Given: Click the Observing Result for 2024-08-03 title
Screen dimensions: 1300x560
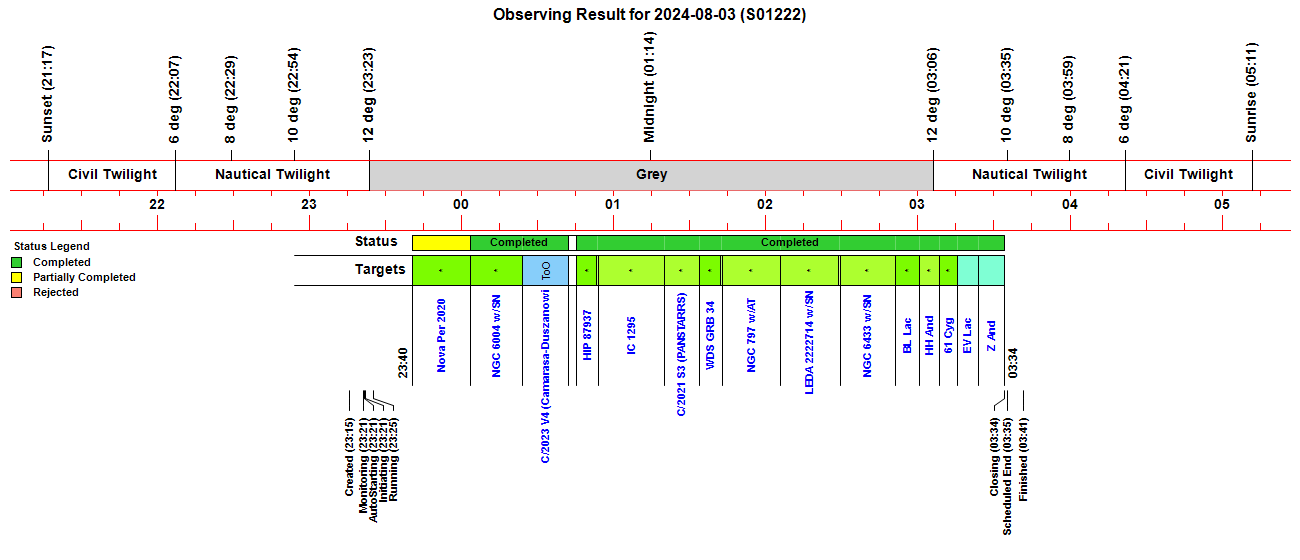Looking at the screenshot, I should [x=650, y=15].
